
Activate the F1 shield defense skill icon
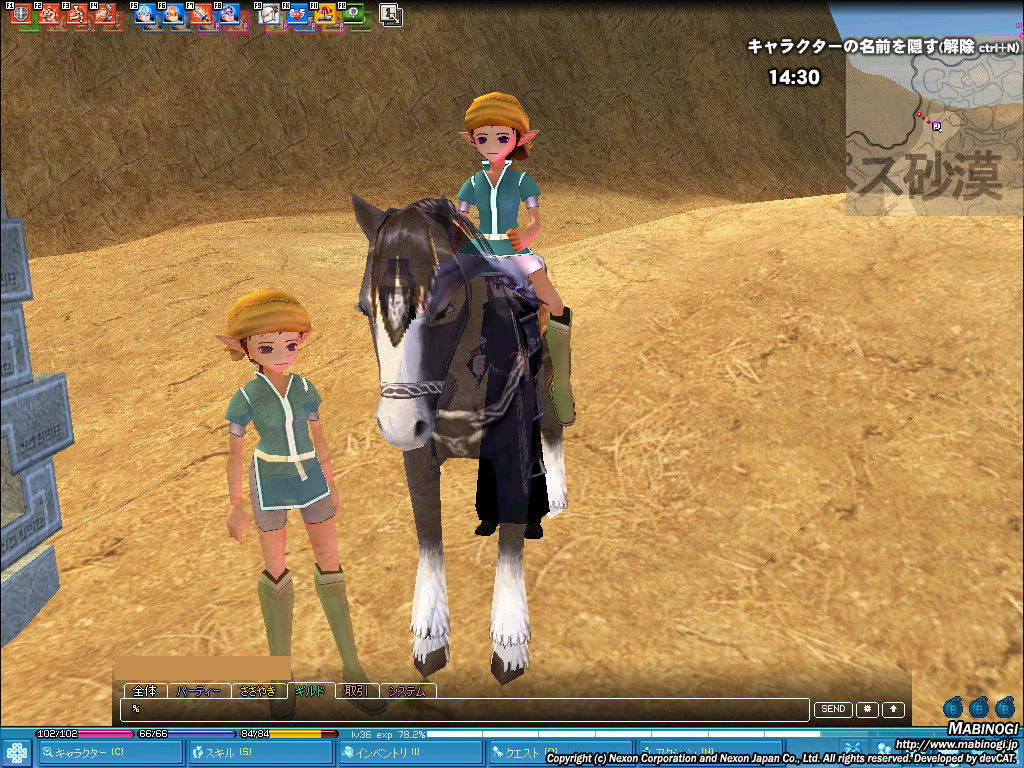pyautogui.click(x=21, y=13)
